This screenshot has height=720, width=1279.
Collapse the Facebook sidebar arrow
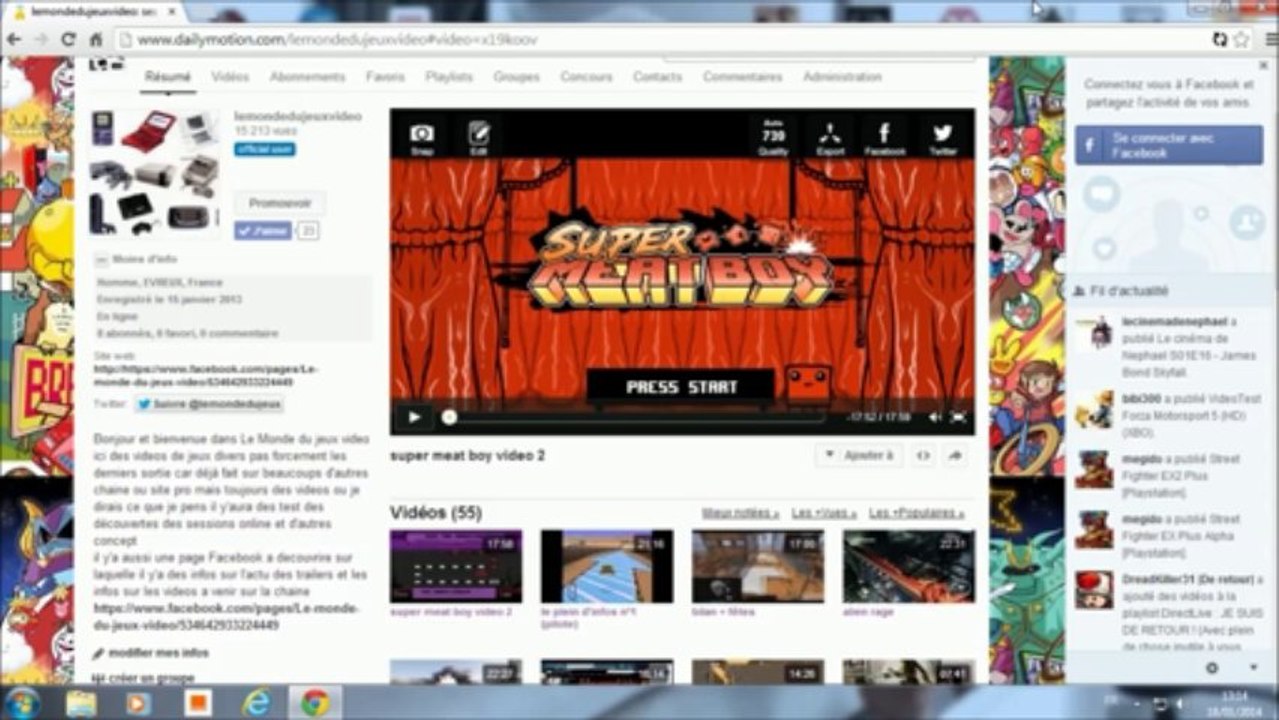(x=1253, y=668)
